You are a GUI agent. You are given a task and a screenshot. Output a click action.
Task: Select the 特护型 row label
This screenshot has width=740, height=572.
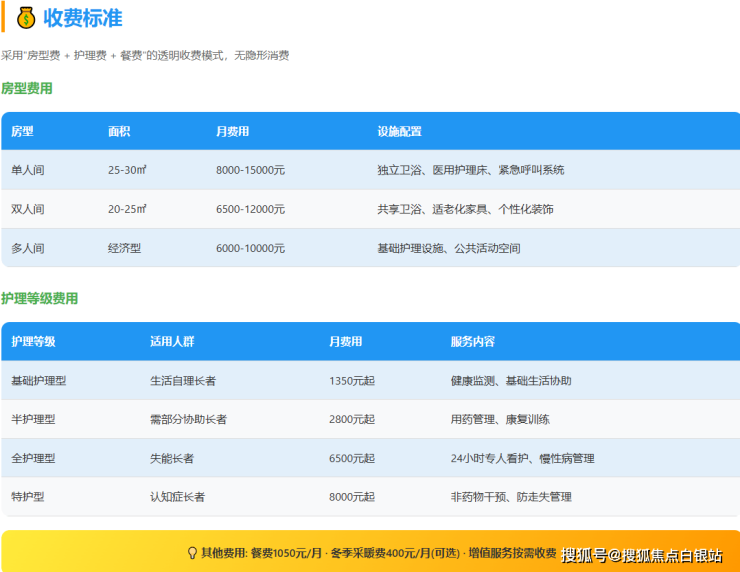click(28, 496)
